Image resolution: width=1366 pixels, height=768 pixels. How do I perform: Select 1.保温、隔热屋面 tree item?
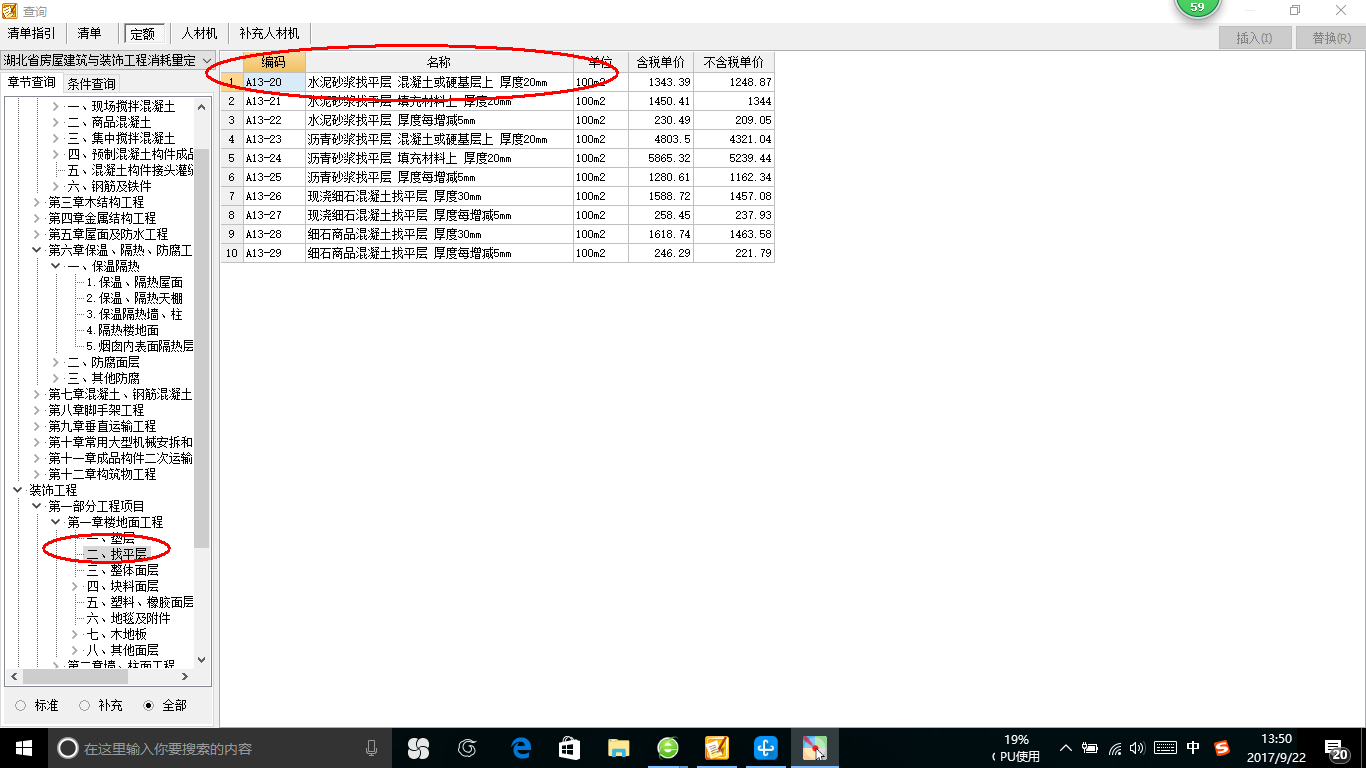click(x=135, y=282)
